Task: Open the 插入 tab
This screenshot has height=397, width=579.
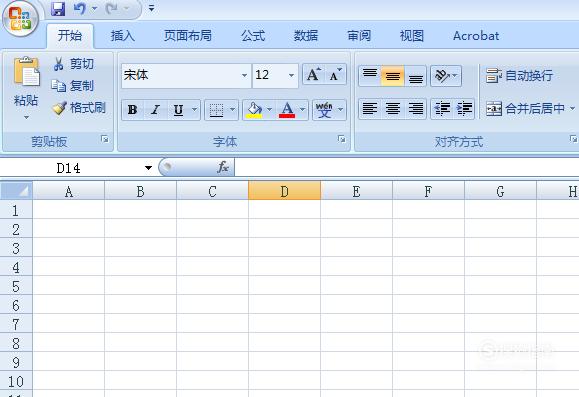Action: tap(123, 36)
